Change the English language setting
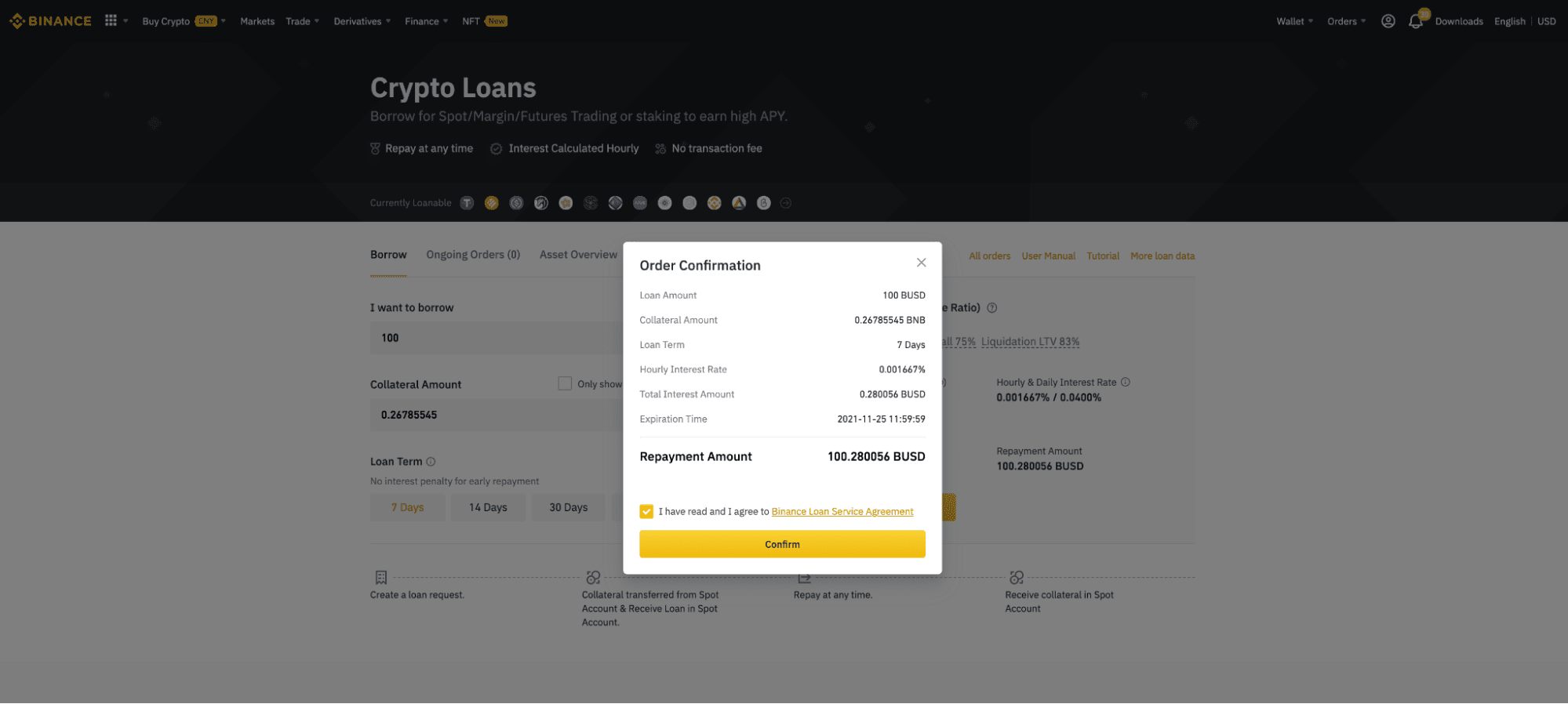Viewport: 1568px width, 704px height. (1509, 21)
